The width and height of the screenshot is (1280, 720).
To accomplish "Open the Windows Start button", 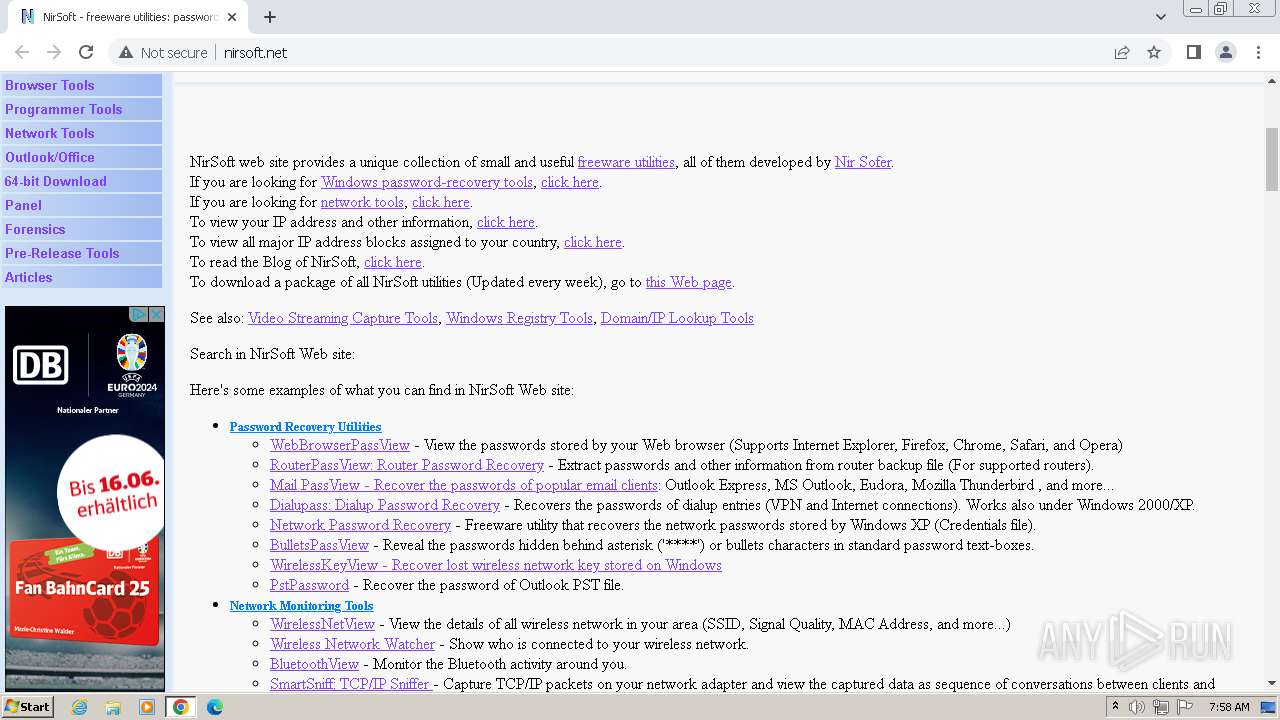I will [29, 706].
